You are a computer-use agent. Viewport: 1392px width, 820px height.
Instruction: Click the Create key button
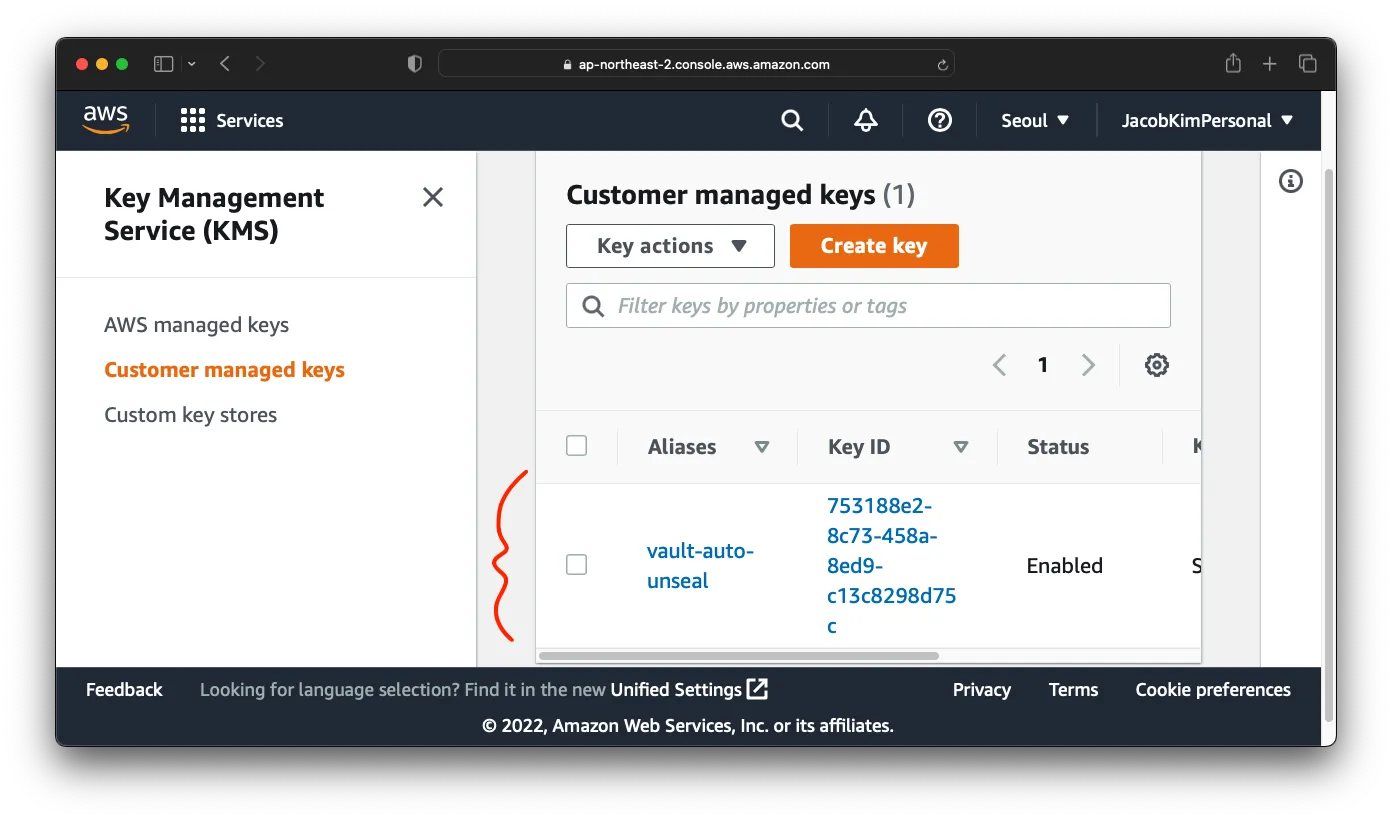874,245
